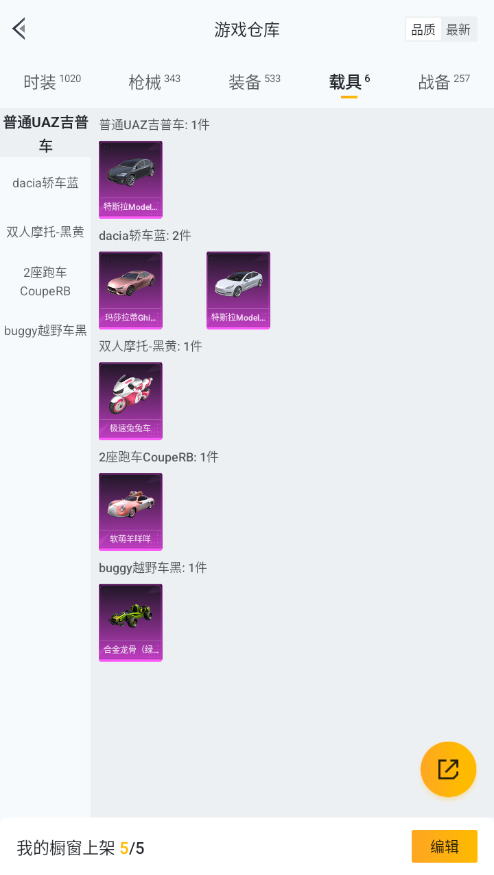Open the orange share floating button
The width and height of the screenshot is (494, 875).
click(448, 769)
